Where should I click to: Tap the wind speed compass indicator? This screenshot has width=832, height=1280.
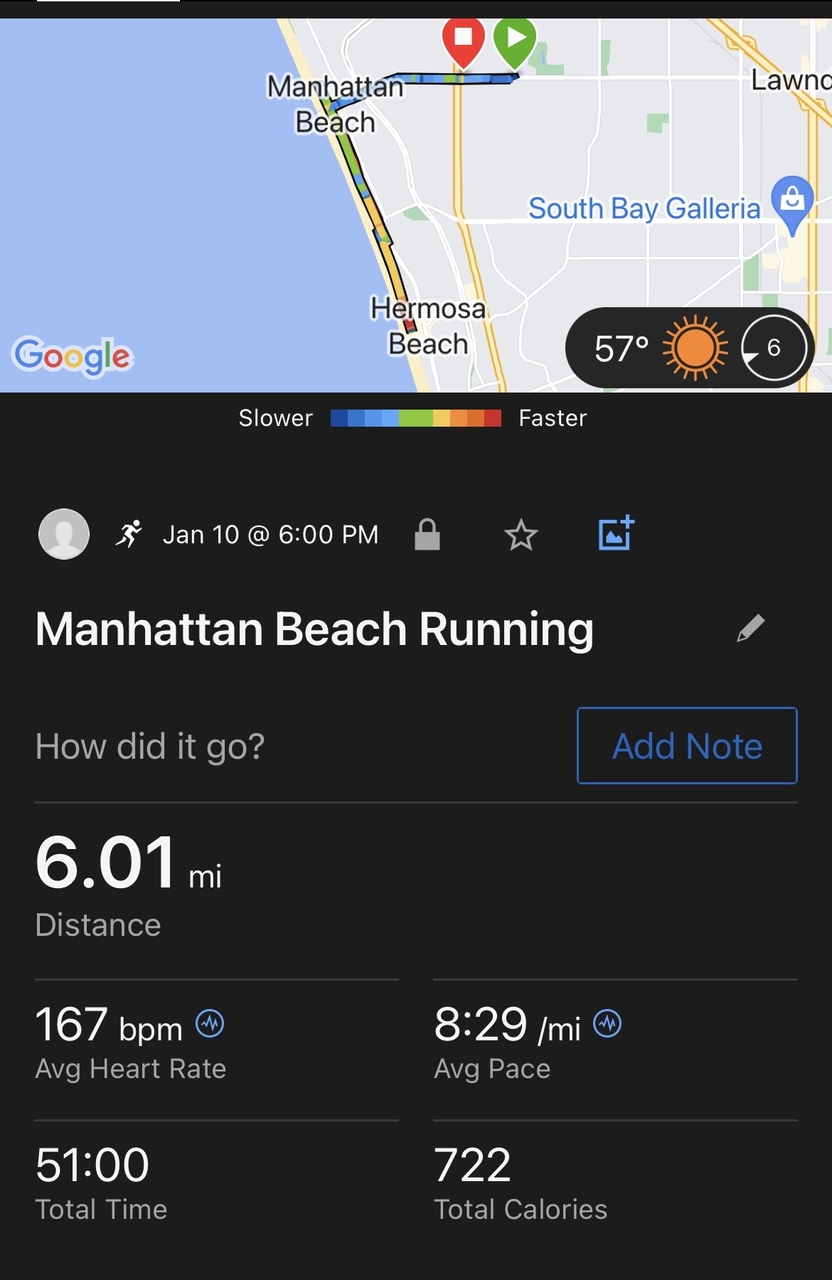[773, 349]
